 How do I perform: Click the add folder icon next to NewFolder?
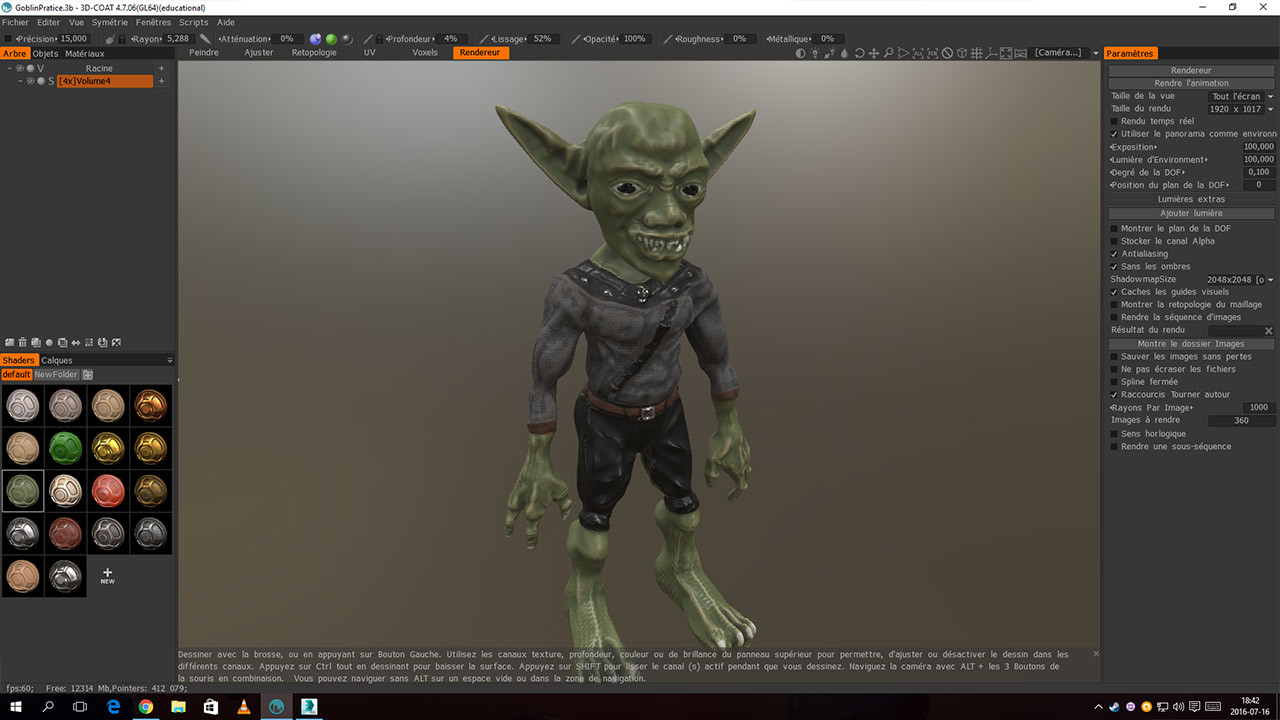(x=87, y=375)
